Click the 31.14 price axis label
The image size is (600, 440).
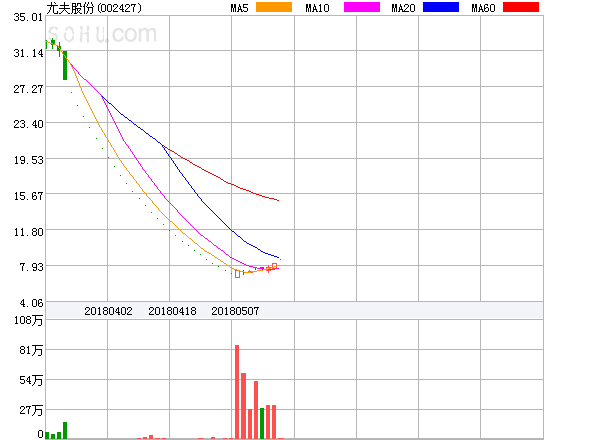pyautogui.click(x=28, y=53)
